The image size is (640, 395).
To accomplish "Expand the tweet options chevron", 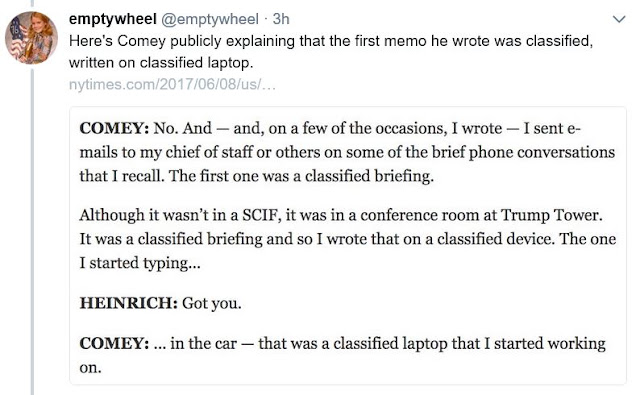I will click(619, 19).
